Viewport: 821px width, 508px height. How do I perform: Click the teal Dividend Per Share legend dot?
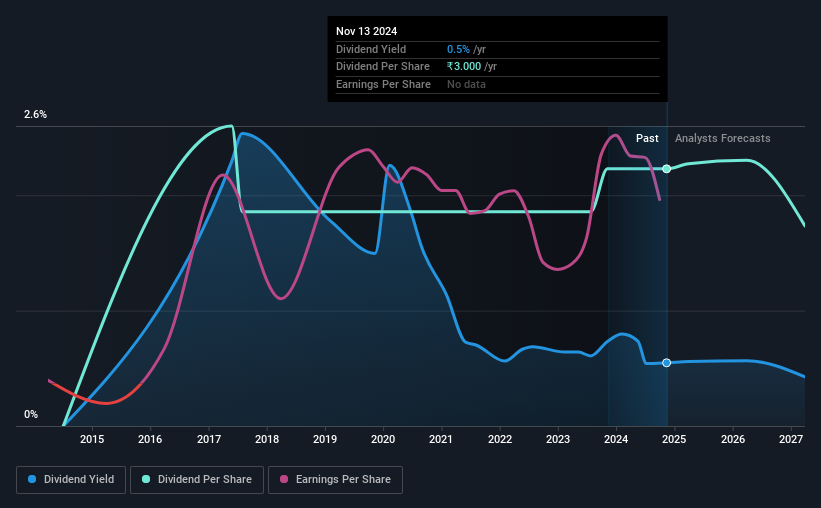coord(146,479)
